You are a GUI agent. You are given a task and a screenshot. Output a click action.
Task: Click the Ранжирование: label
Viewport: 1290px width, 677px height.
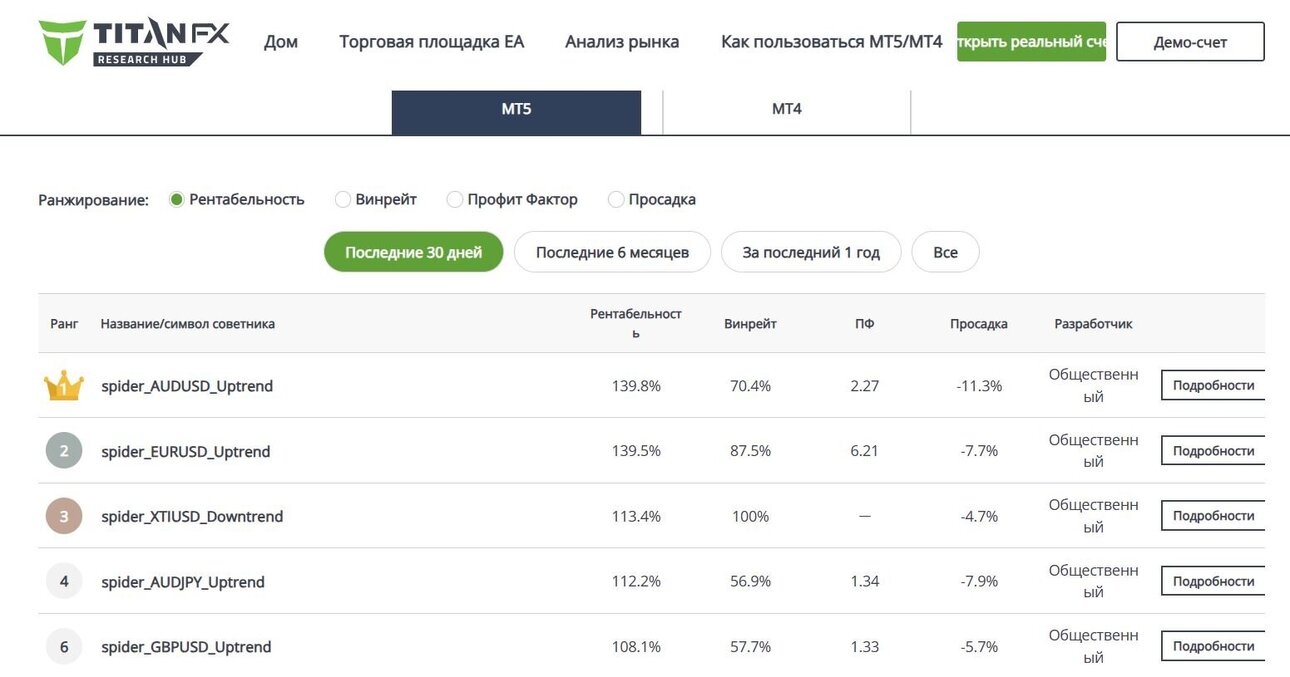pos(93,200)
